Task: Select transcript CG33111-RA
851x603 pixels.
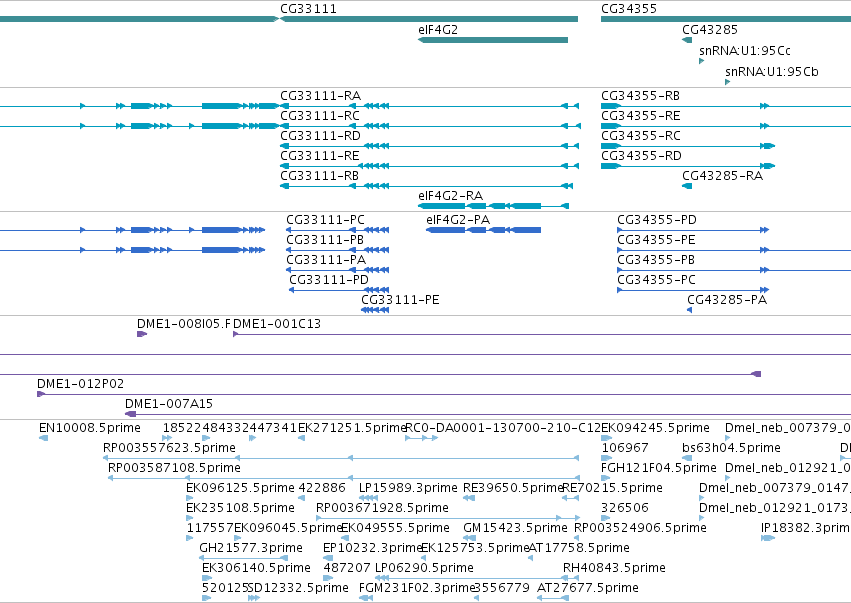Action: tap(320, 96)
